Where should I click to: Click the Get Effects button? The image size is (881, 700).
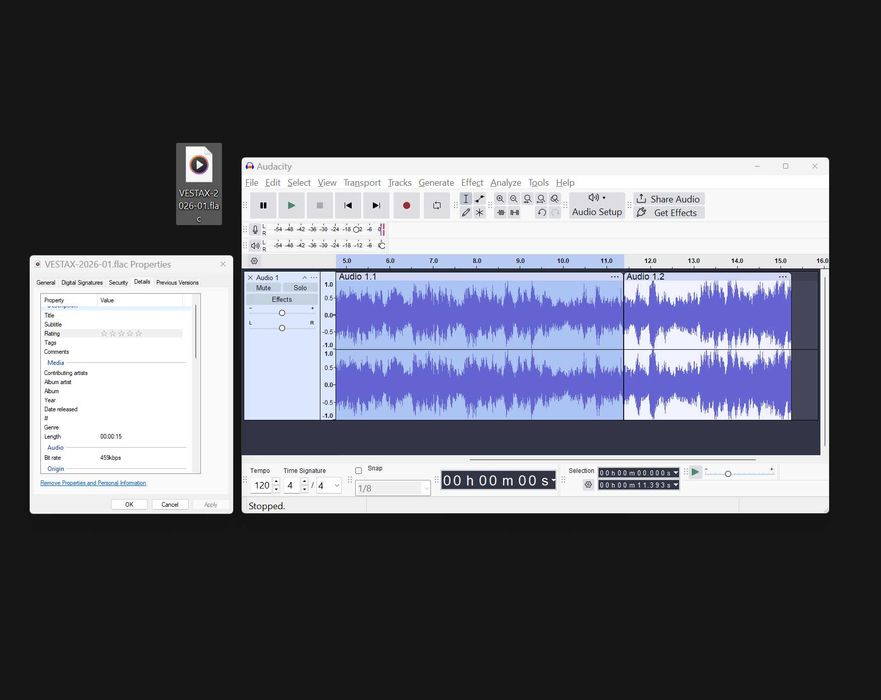tap(669, 212)
